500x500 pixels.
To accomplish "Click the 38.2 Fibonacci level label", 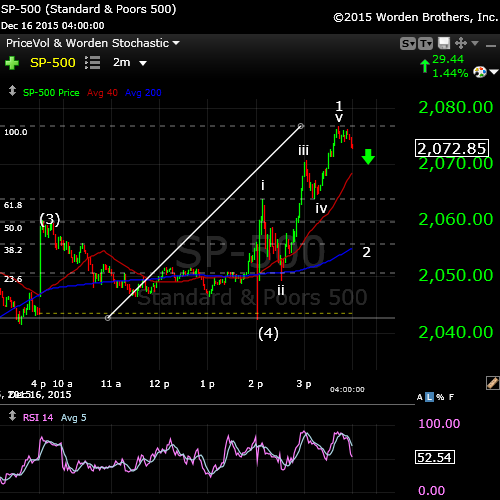I will tap(13, 250).
